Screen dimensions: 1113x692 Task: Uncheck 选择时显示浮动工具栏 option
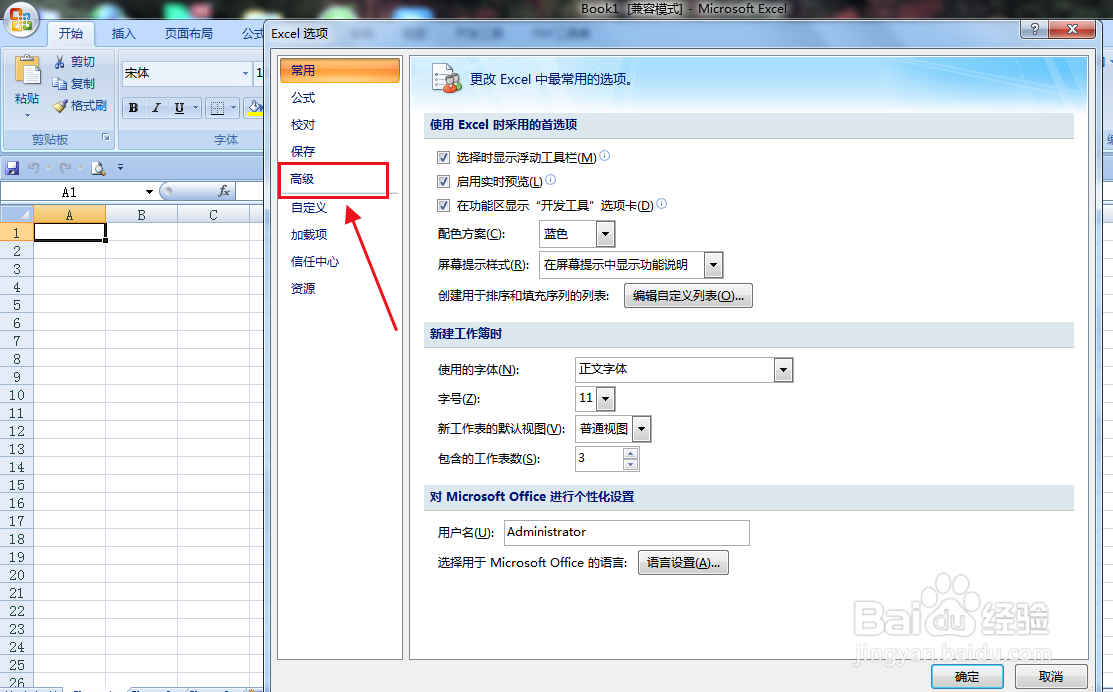point(443,157)
